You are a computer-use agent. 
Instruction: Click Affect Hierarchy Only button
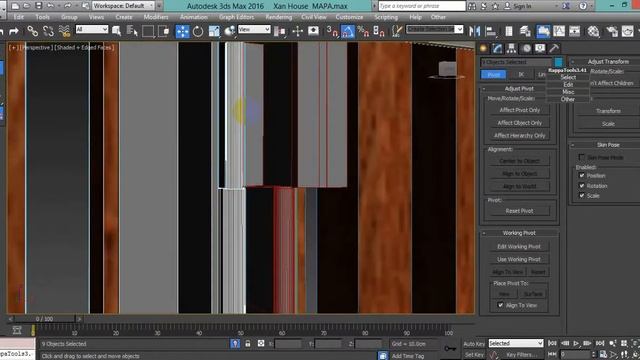[519, 136]
